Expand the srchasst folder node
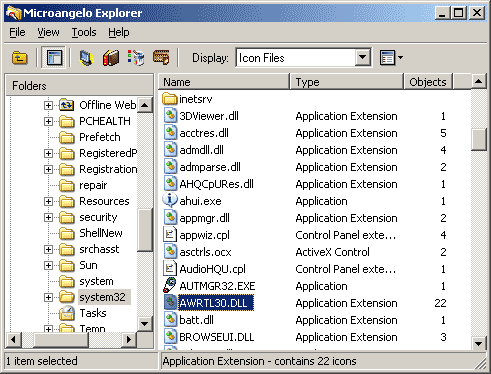Image resolution: width=491 pixels, height=374 pixels. [48, 249]
